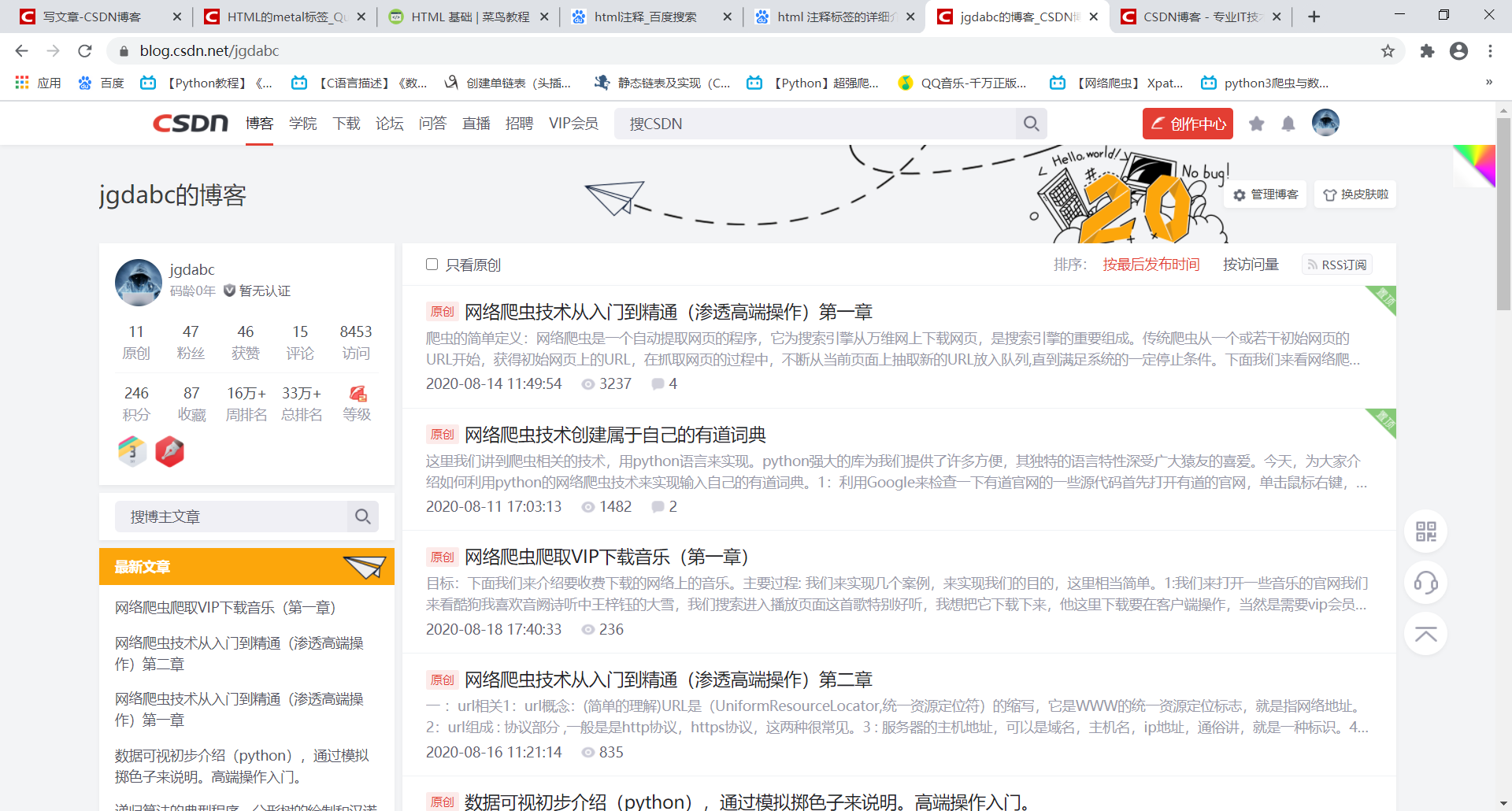Click the RSS订阅 feed button
Screen dimensions: 1512x811
pyautogui.click(x=1336, y=265)
